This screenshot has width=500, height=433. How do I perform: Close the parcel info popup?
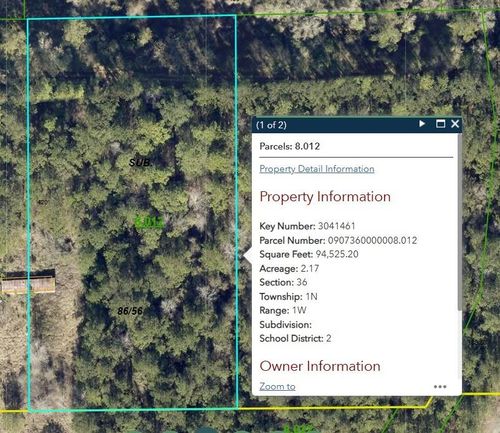click(x=455, y=124)
